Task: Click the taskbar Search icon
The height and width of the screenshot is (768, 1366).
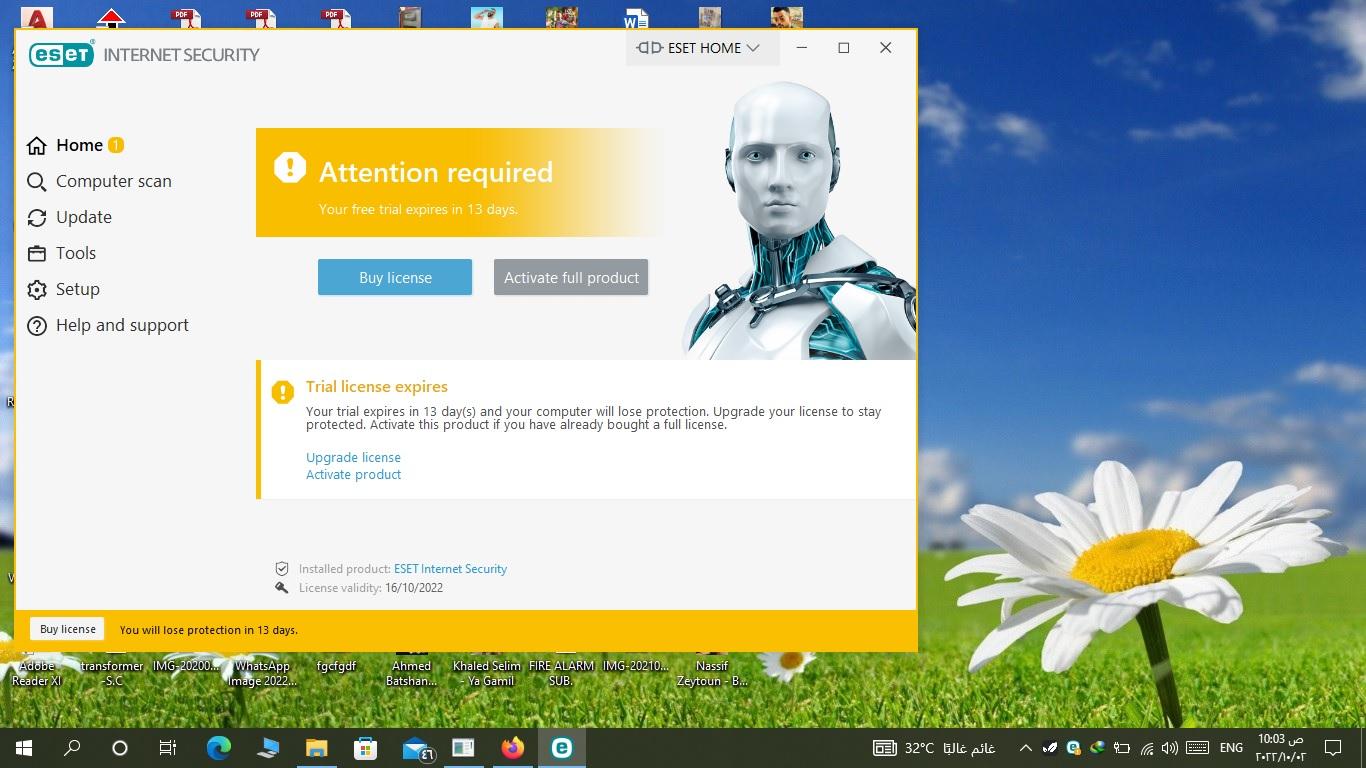Action: pyautogui.click(x=72, y=748)
